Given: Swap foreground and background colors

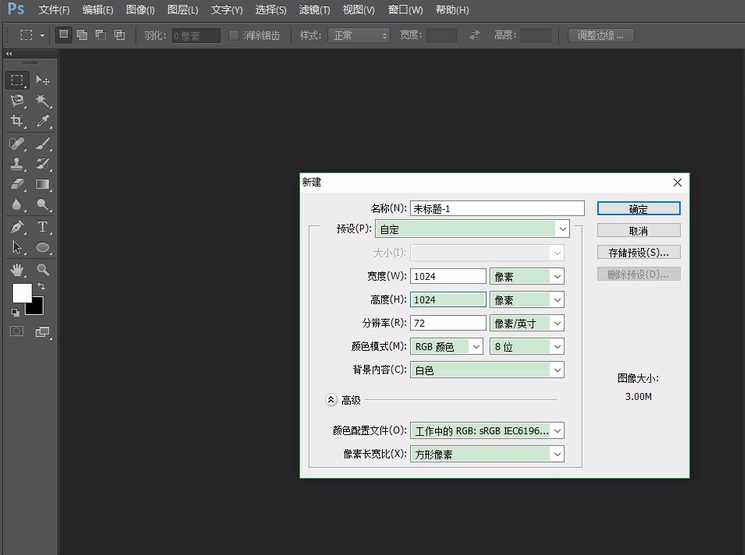Looking at the screenshot, I should click(x=42, y=287).
